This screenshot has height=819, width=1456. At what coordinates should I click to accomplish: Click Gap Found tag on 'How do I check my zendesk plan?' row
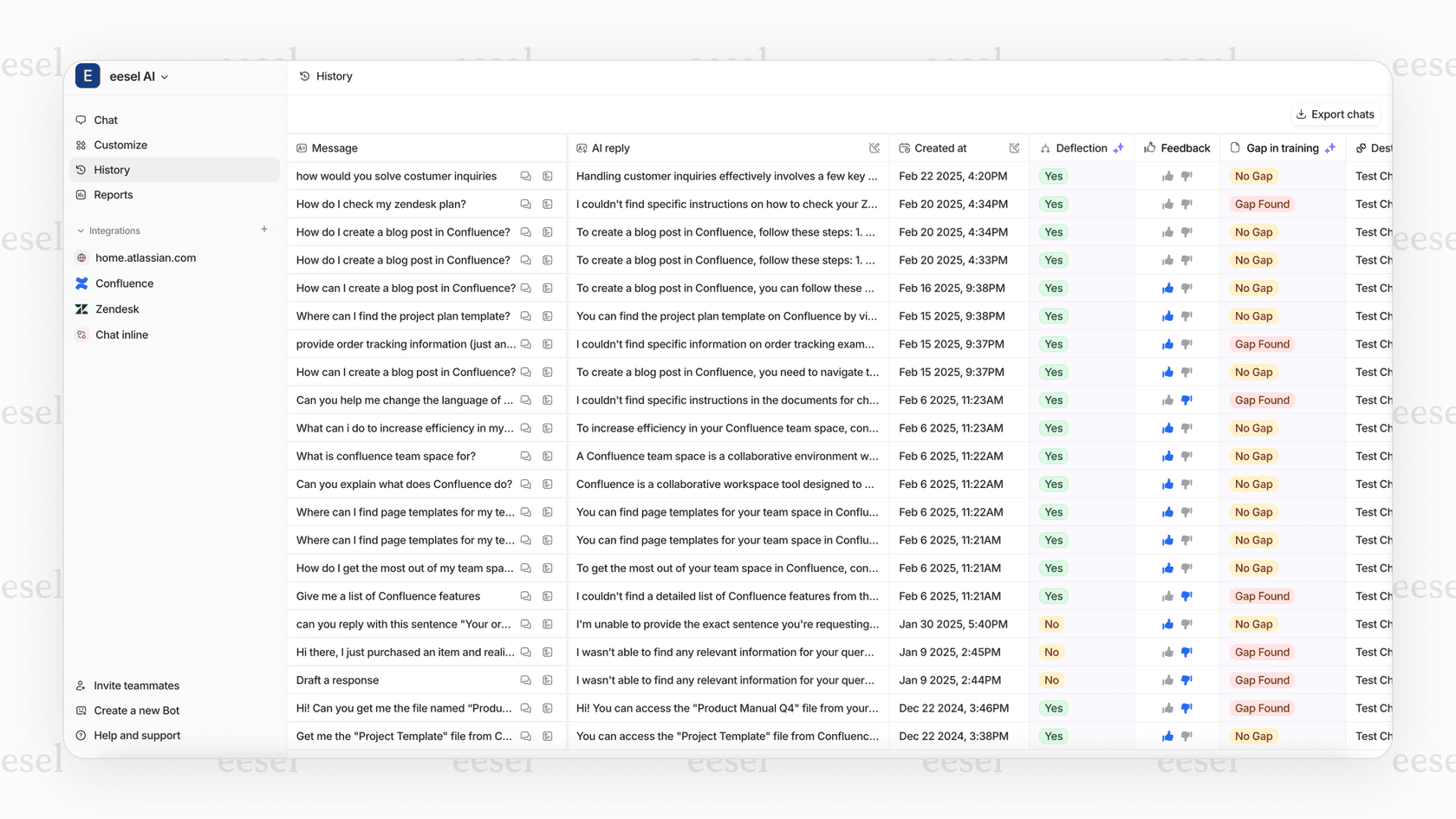click(x=1262, y=205)
